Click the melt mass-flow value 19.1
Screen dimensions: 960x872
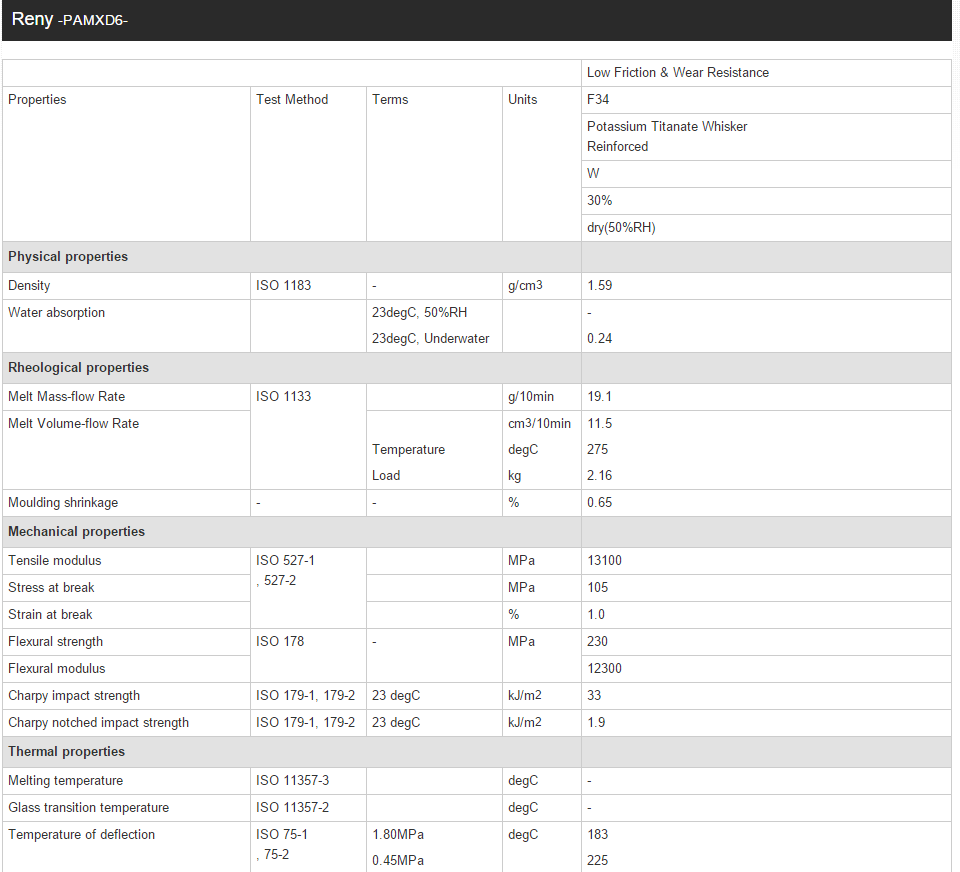coord(599,396)
